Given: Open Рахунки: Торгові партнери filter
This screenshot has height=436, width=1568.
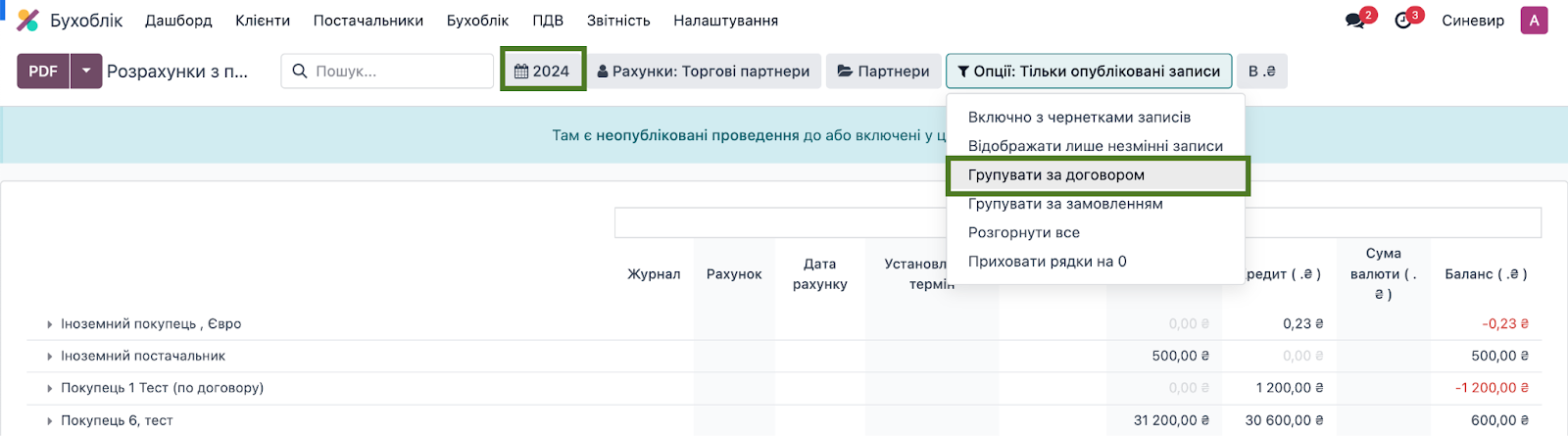Looking at the screenshot, I should click(x=704, y=71).
